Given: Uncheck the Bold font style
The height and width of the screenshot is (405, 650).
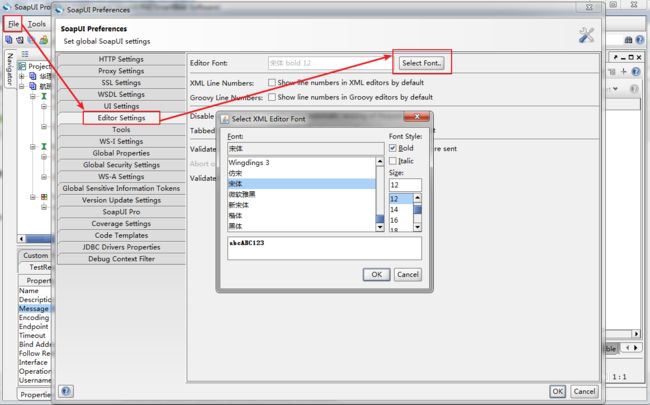Looking at the screenshot, I should pos(393,148).
